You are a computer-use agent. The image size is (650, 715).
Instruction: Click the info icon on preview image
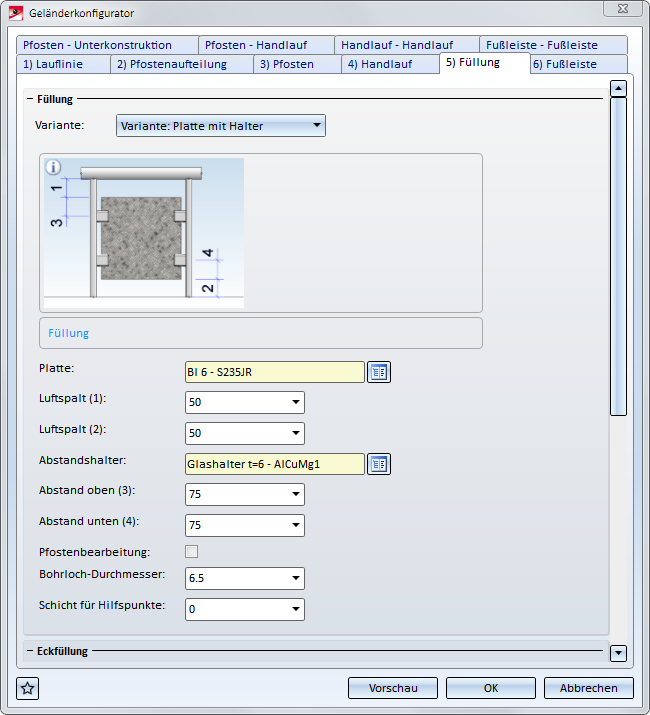click(54, 168)
